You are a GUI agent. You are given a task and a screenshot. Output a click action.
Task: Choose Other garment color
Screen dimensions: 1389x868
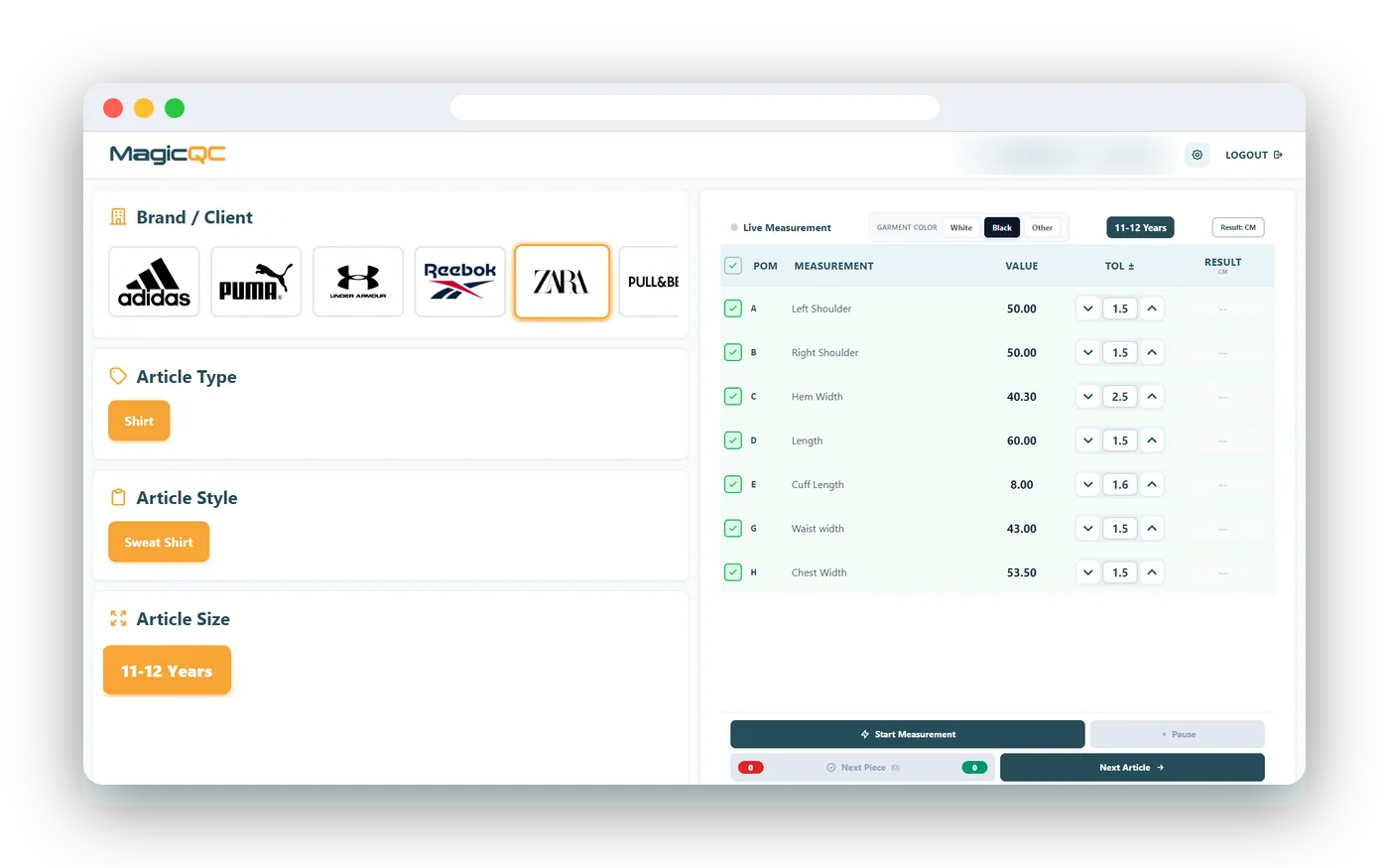click(1042, 228)
